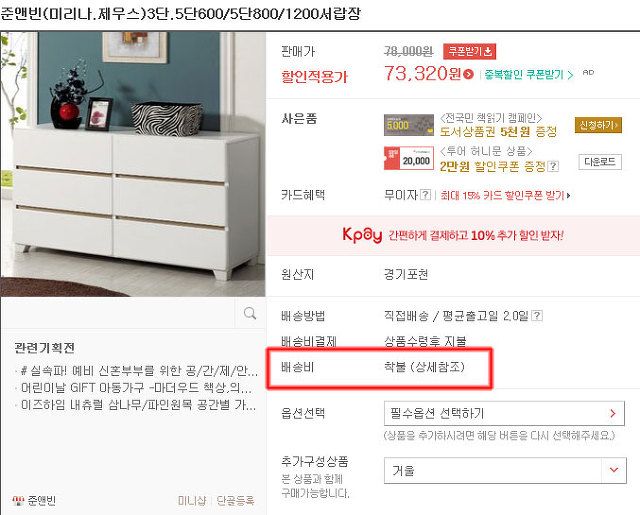Click the red arrow icon beside 73,320원

click(x=469, y=74)
